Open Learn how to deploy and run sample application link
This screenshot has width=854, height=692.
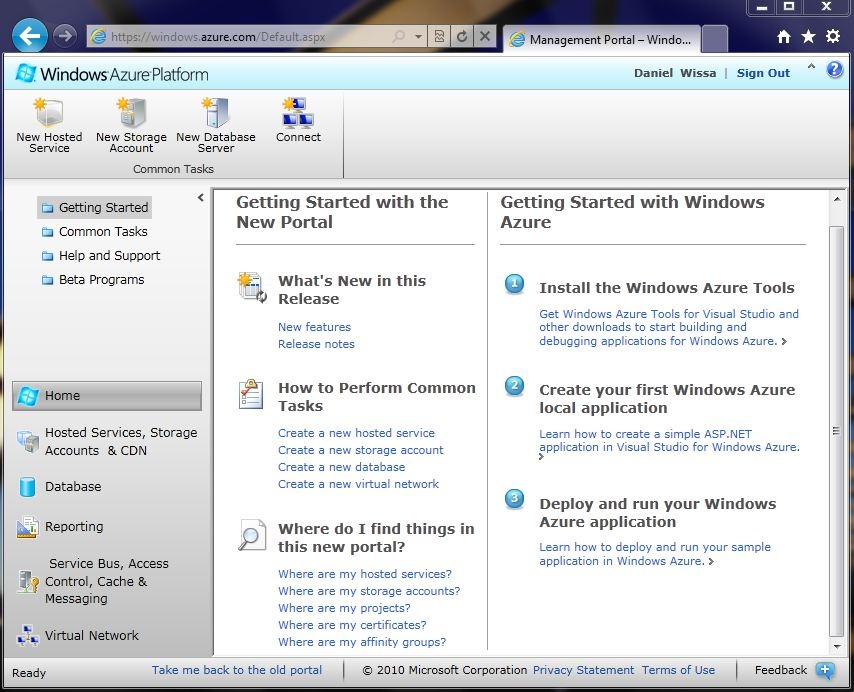coord(655,554)
